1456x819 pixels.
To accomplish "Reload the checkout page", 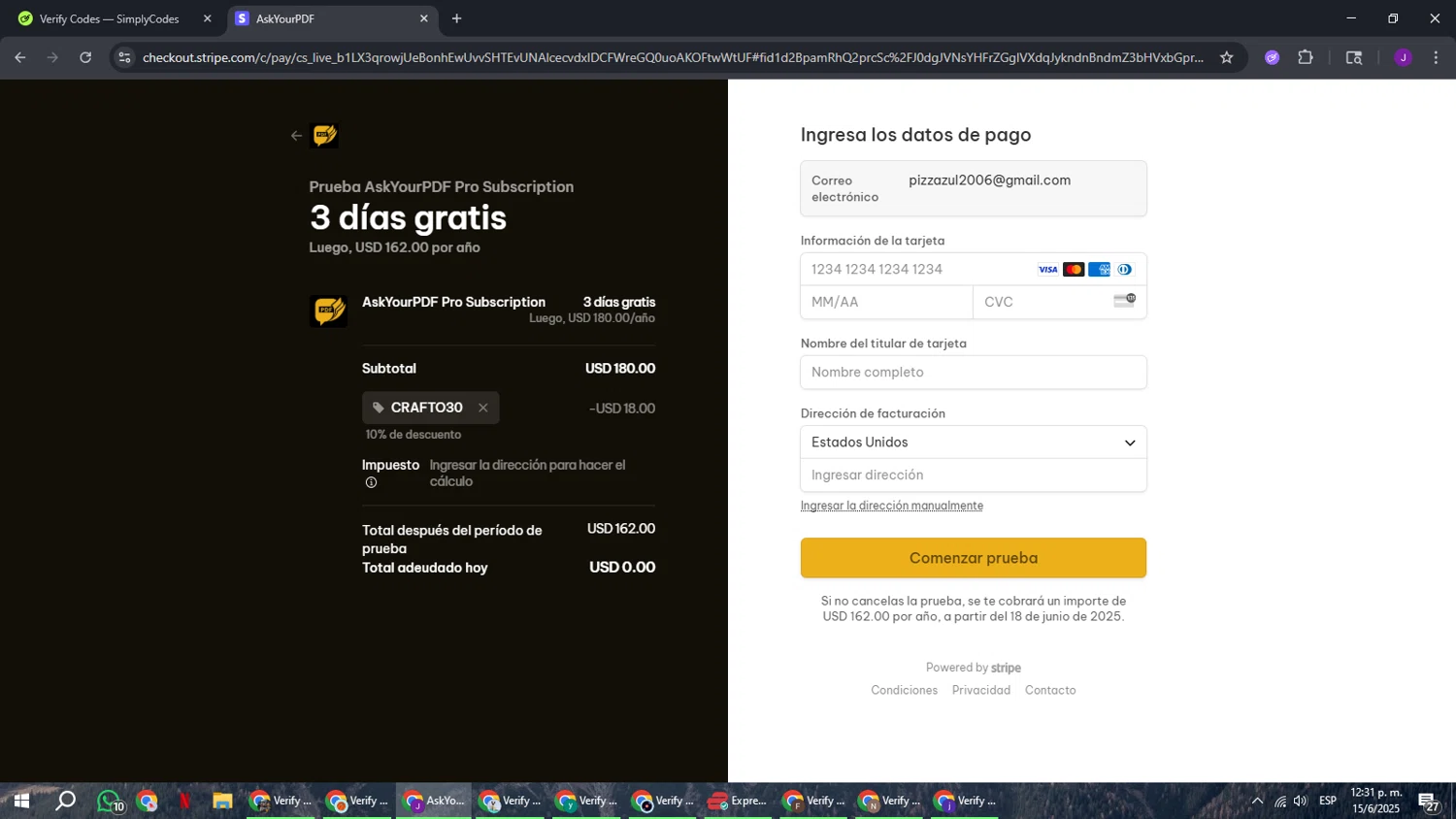I will 85,57.
